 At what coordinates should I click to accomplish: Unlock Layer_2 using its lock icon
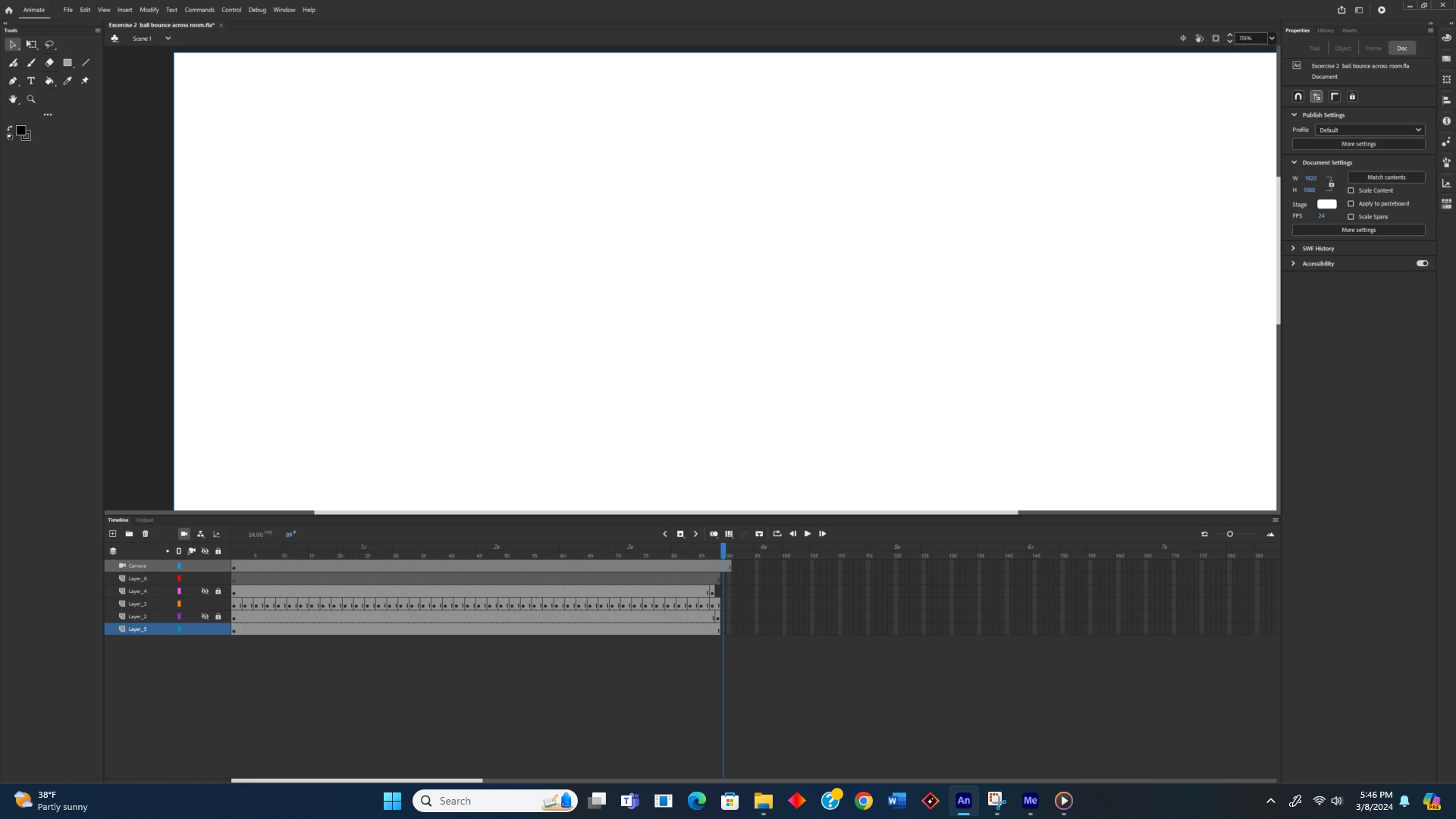[218, 617]
